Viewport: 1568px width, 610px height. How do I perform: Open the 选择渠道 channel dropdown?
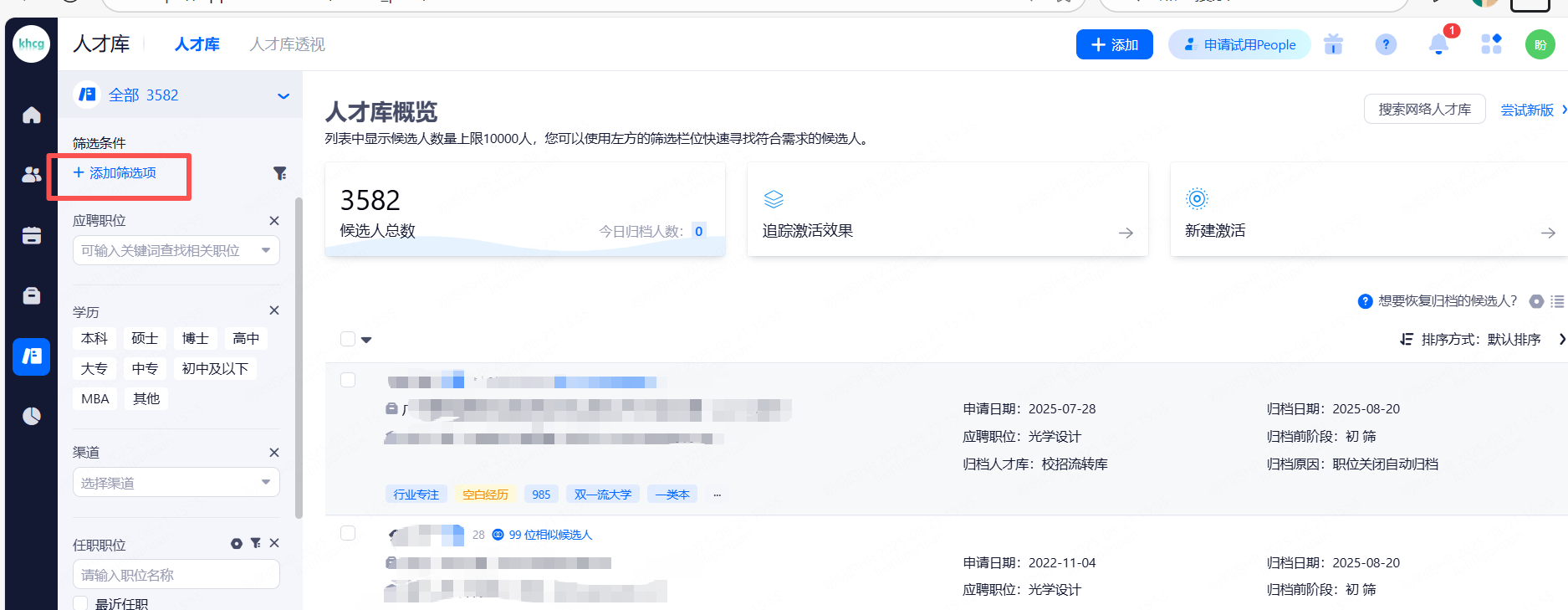pos(176,483)
